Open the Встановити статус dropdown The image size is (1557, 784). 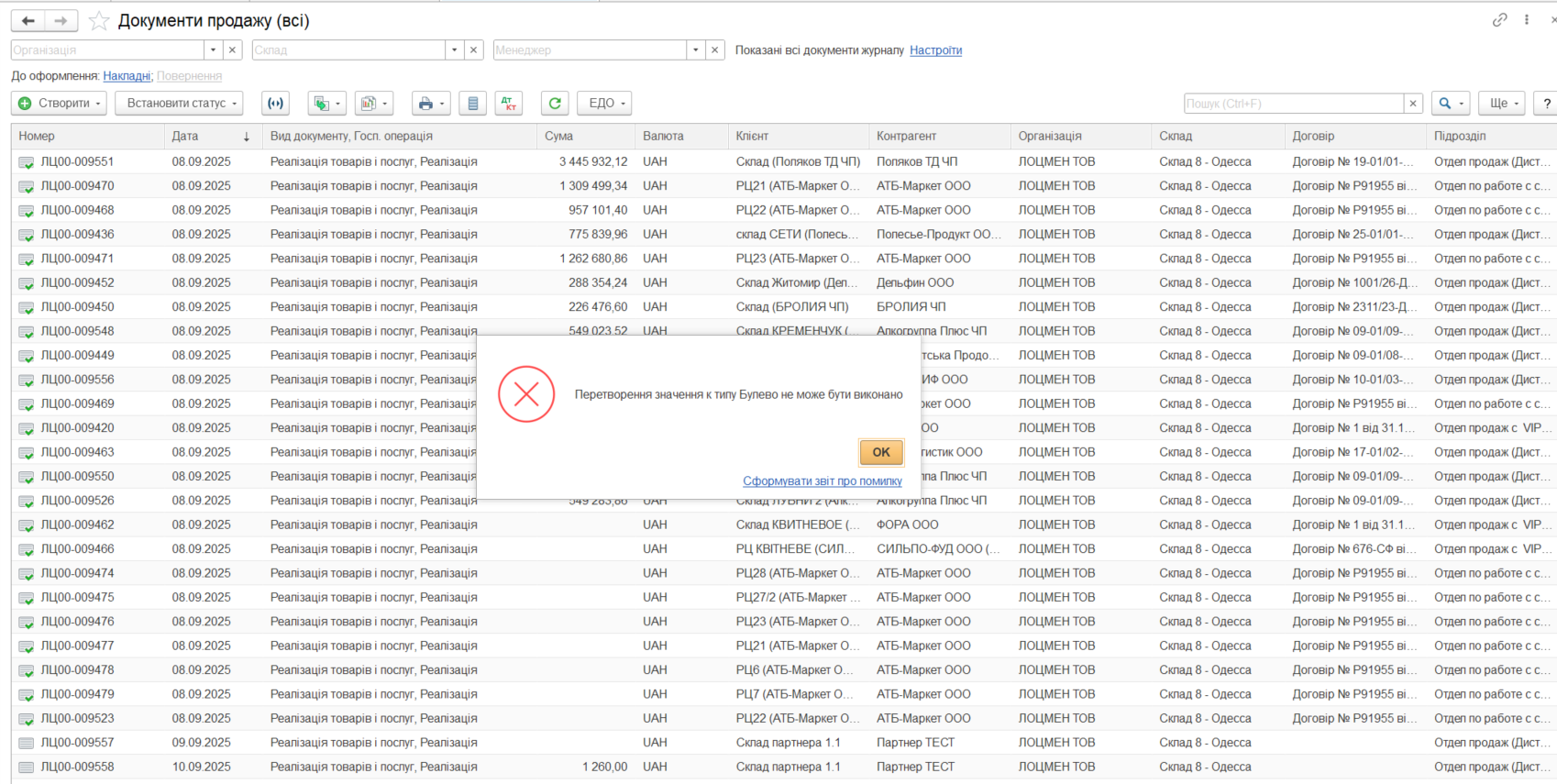179,104
